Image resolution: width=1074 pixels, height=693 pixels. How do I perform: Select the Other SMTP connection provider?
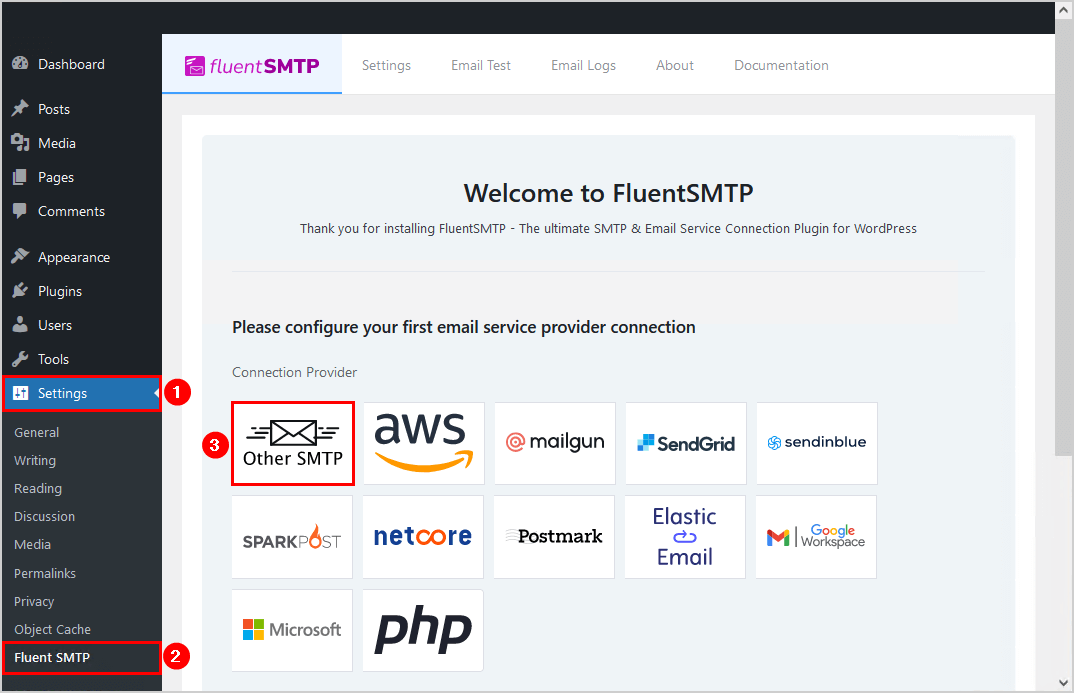pos(292,444)
